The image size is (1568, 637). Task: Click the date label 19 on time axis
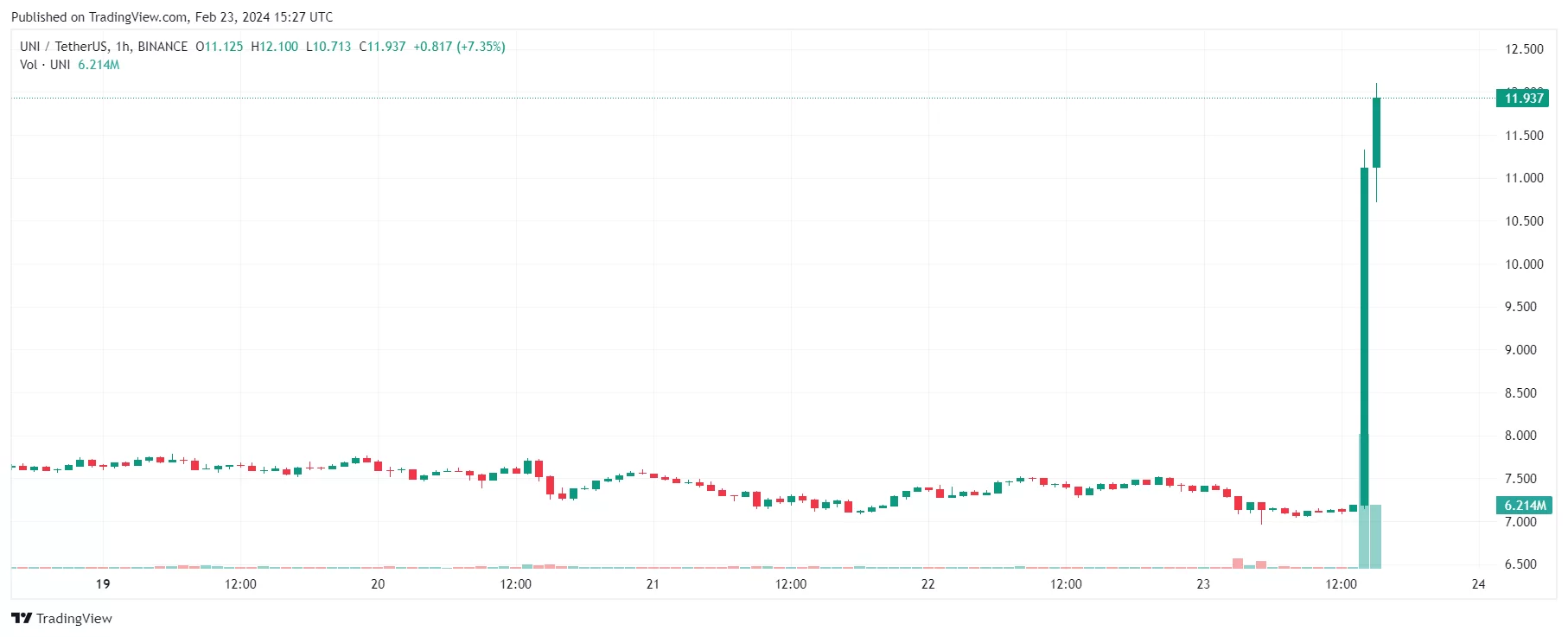pyautogui.click(x=103, y=584)
